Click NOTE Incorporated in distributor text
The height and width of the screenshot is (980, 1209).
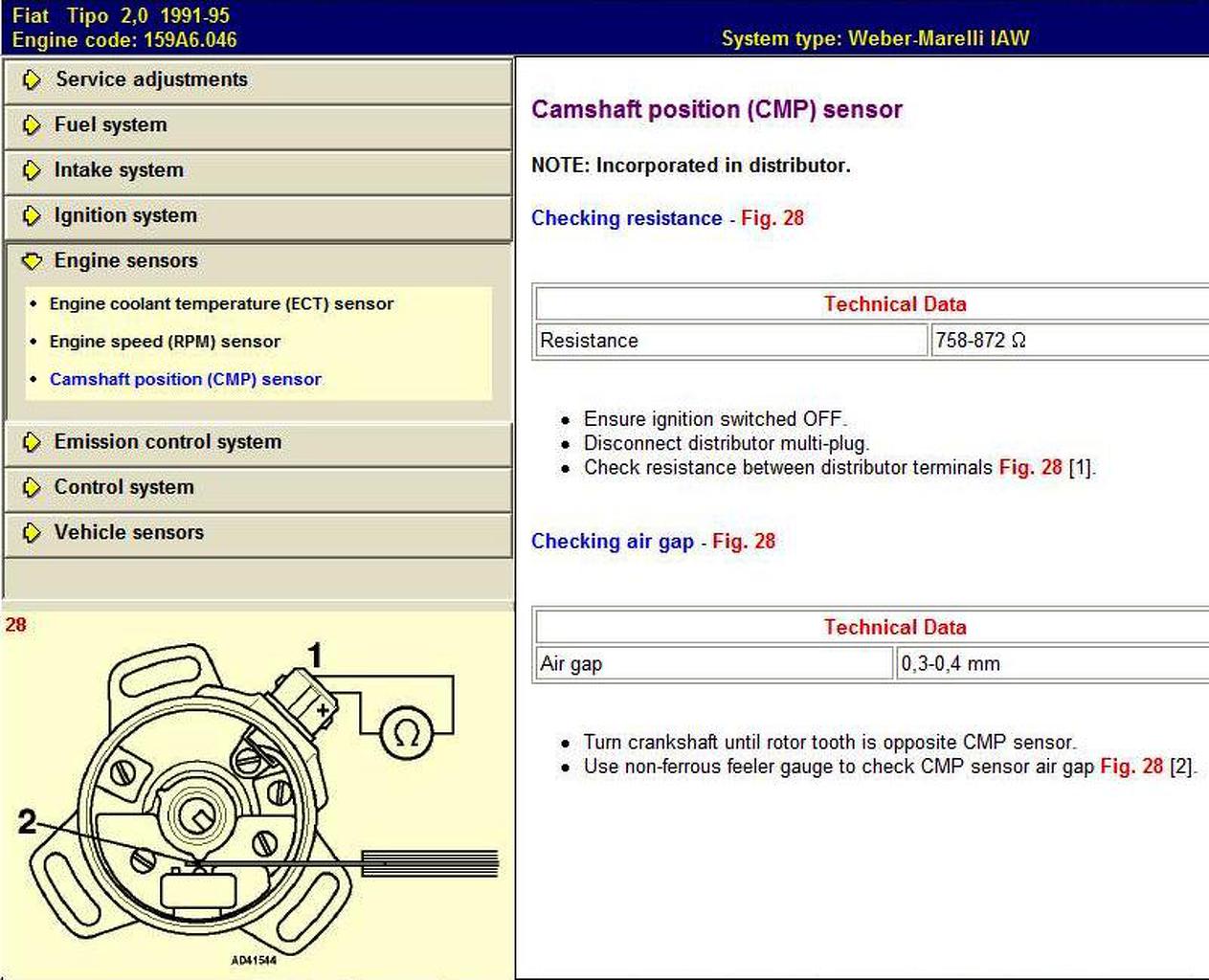point(691,166)
